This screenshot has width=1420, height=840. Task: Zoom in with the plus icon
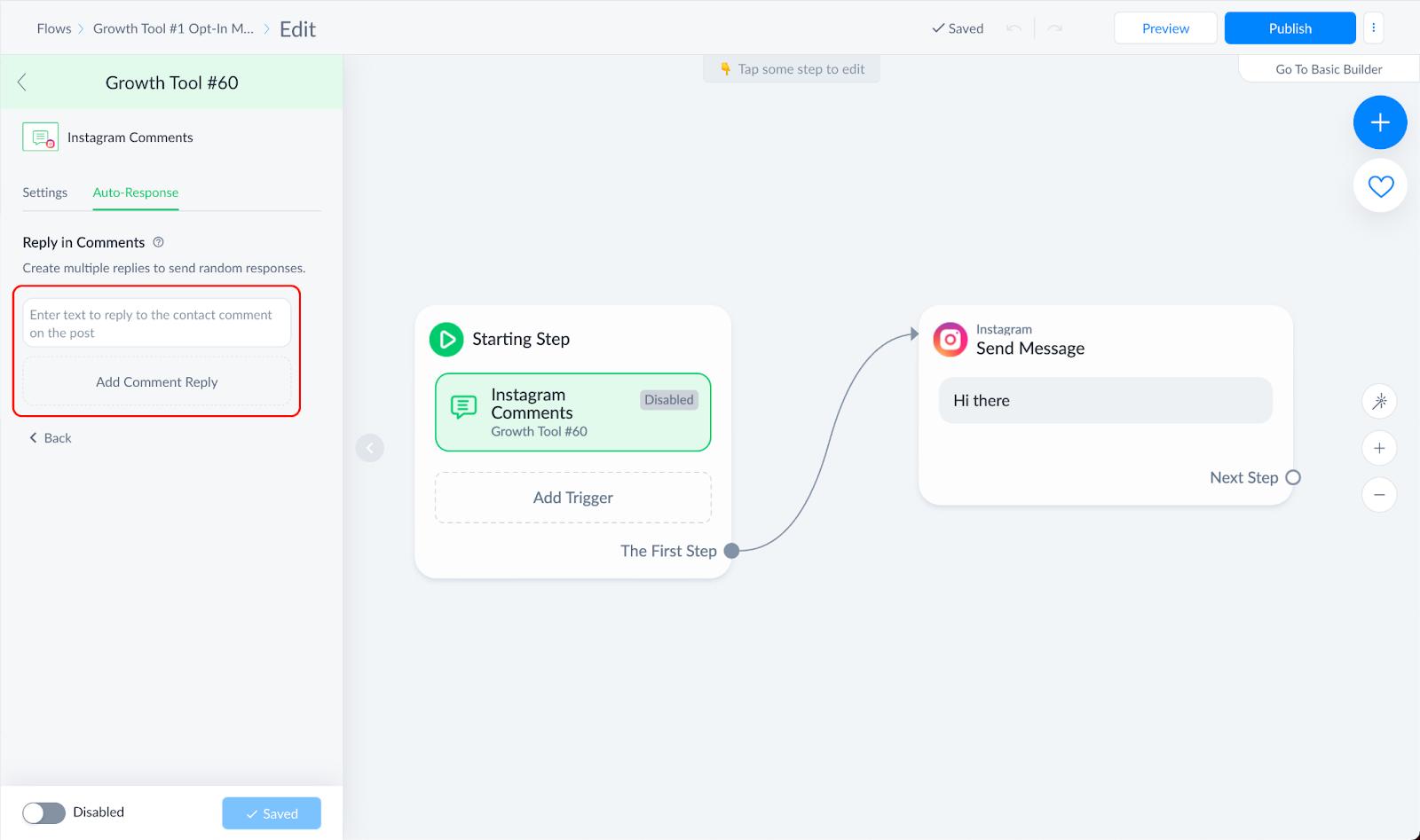(x=1379, y=448)
